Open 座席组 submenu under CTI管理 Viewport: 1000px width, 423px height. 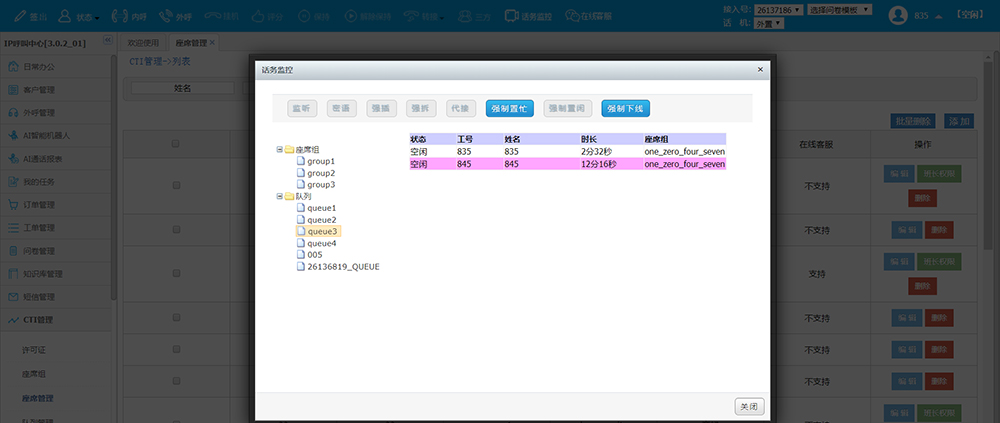click(x=34, y=374)
